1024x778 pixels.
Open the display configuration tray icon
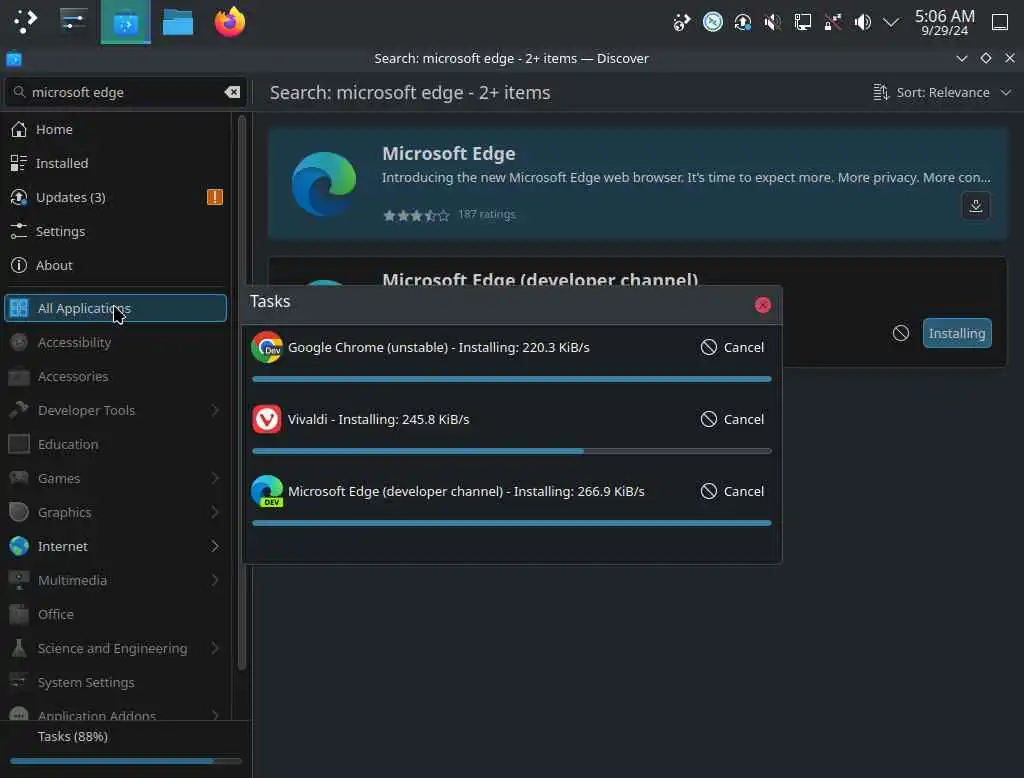[x=803, y=22]
